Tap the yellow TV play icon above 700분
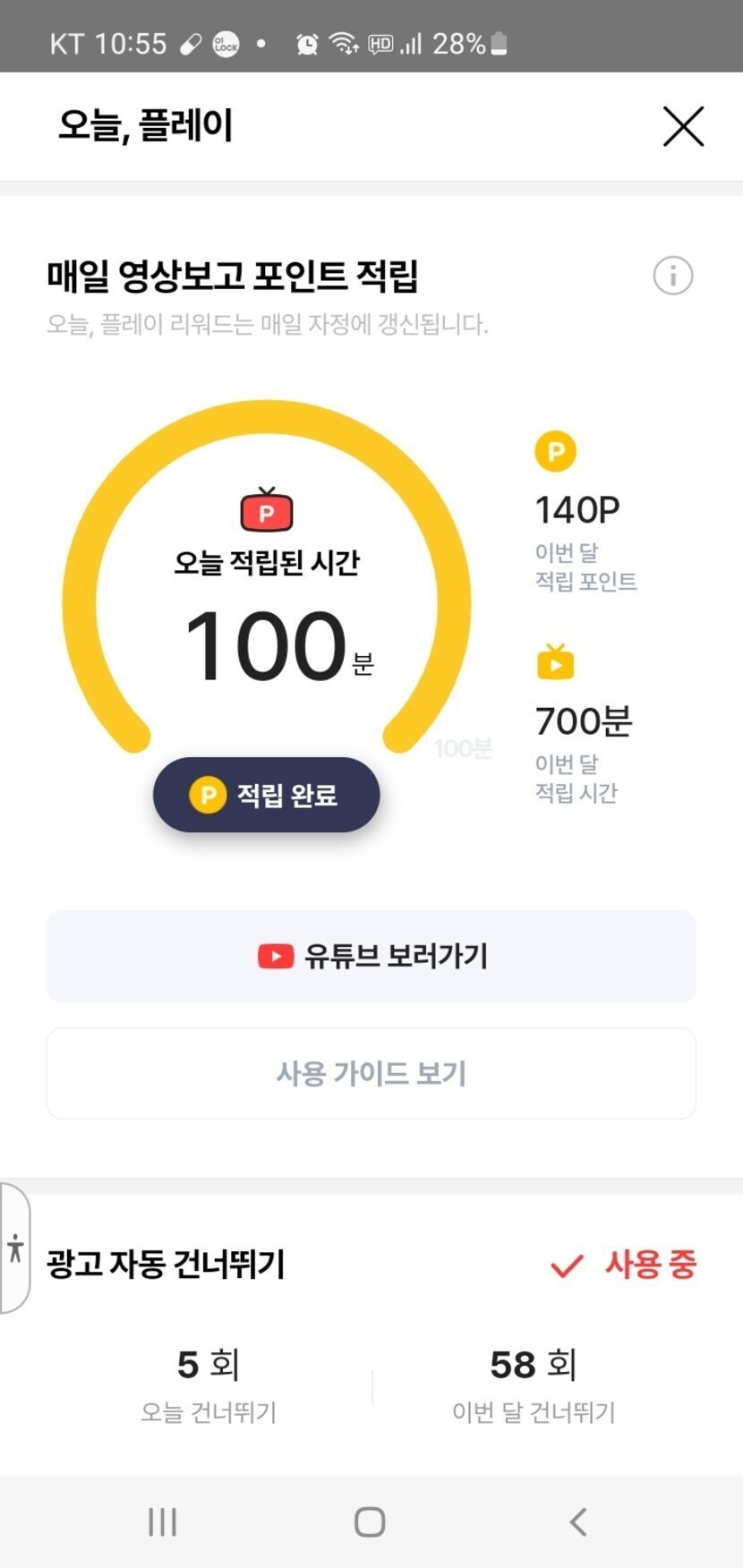743x1568 pixels. pos(555,662)
